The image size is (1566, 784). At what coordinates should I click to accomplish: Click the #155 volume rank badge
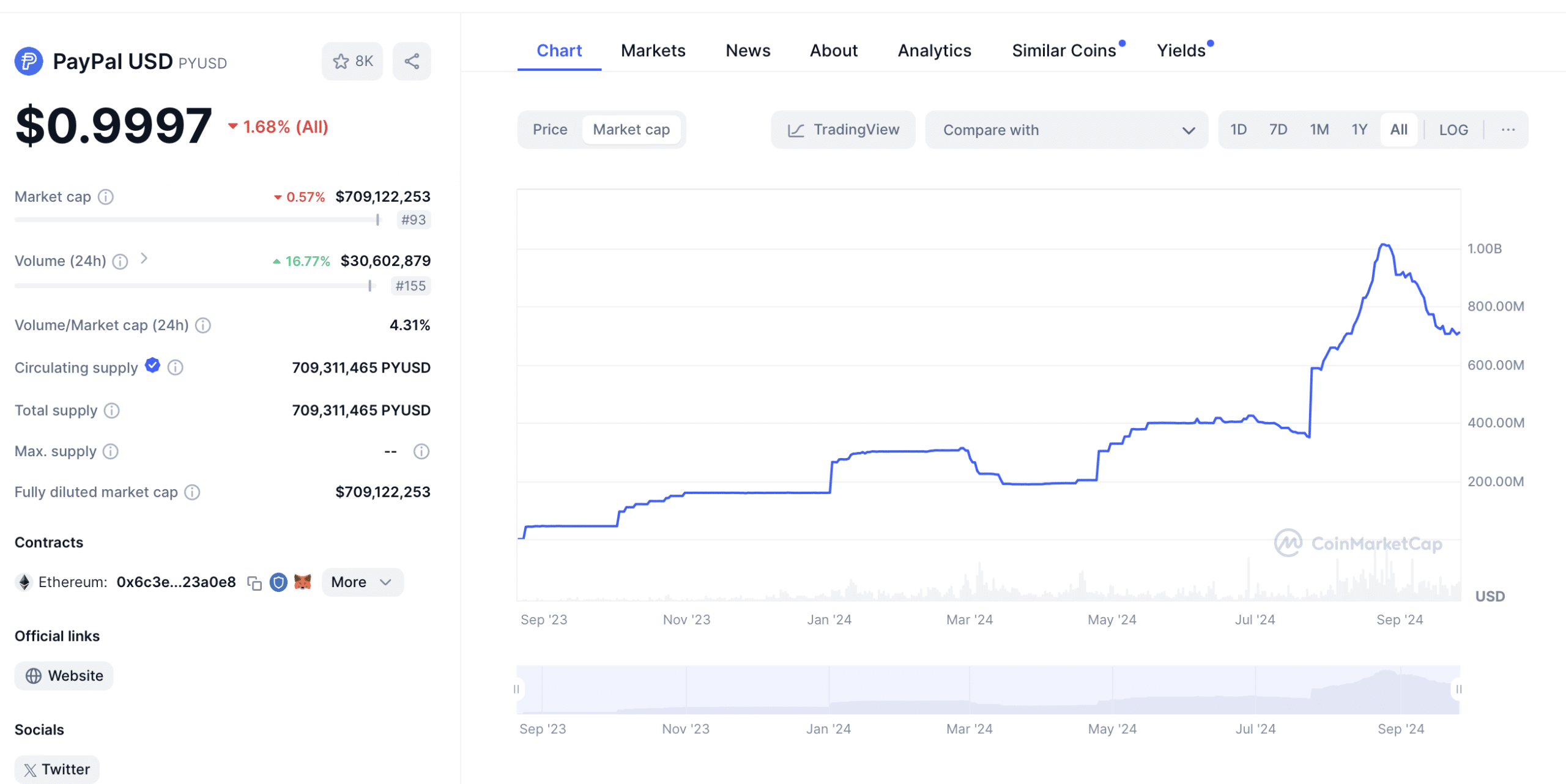coord(410,286)
